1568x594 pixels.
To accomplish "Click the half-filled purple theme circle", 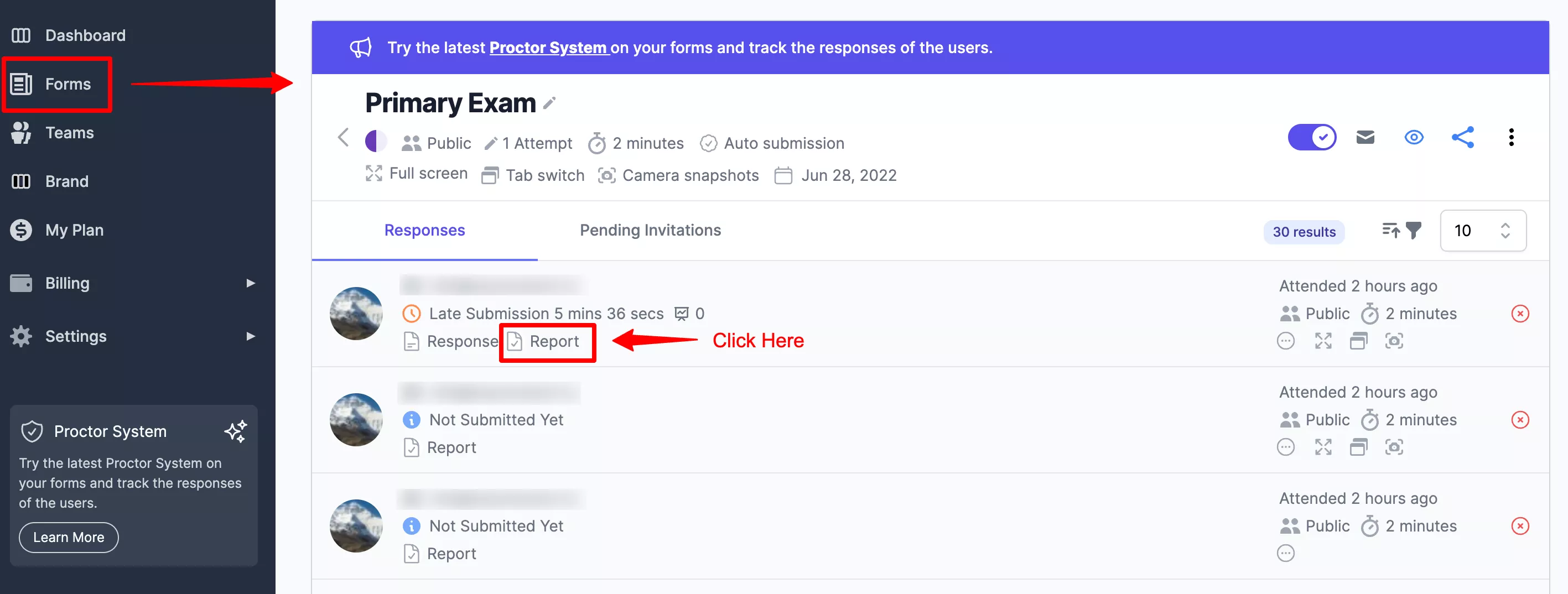I will 376,142.
